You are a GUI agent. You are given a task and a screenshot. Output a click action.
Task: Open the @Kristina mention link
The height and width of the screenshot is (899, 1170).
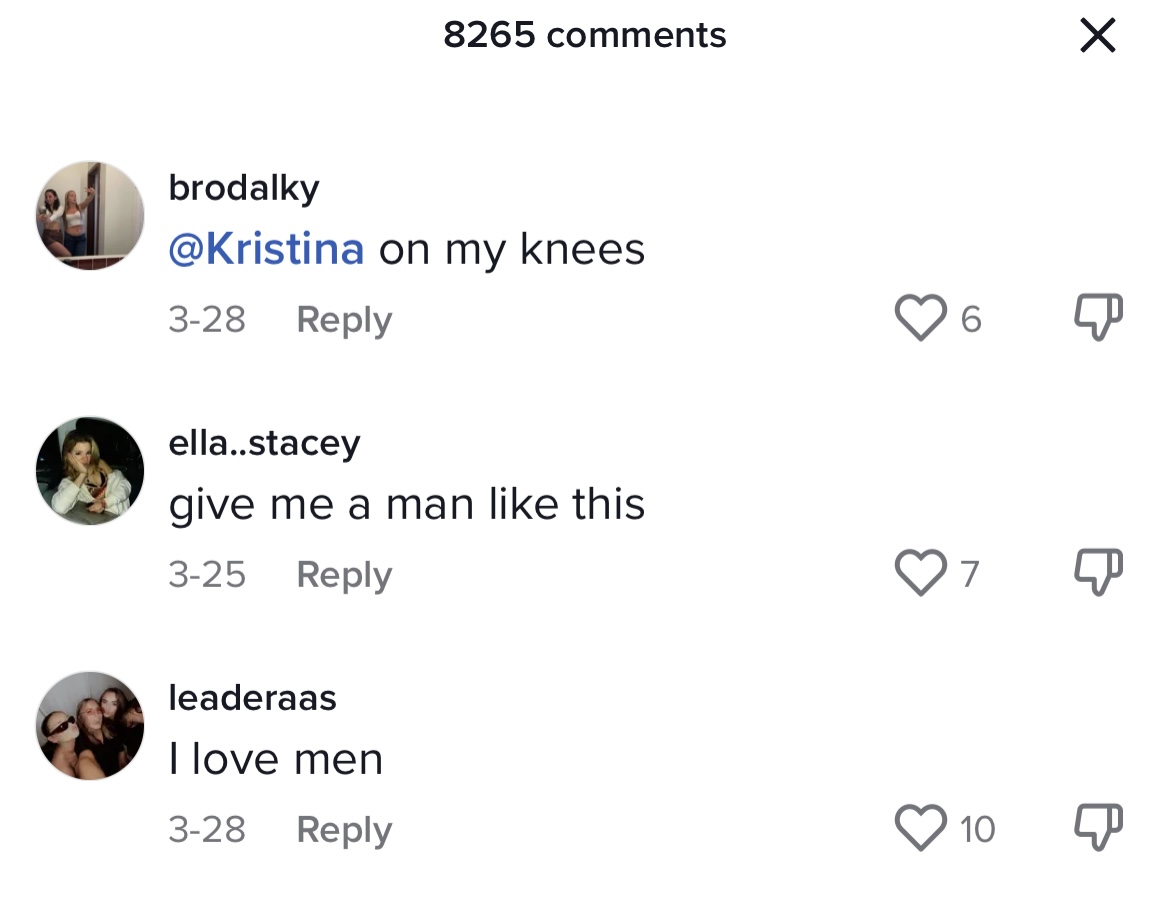[x=266, y=249]
